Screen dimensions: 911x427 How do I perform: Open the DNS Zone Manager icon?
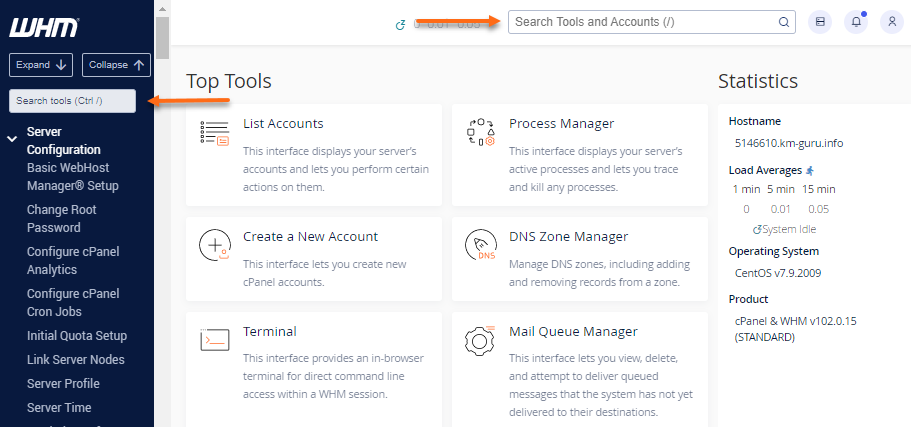click(x=481, y=246)
